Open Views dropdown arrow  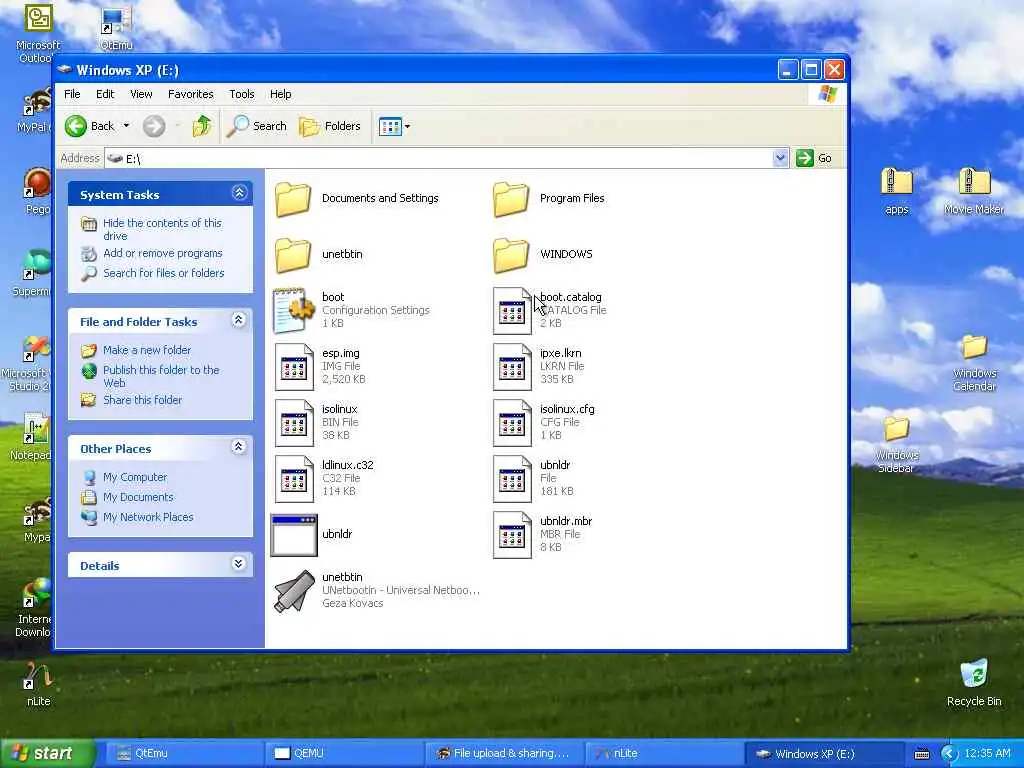pyautogui.click(x=408, y=127)
